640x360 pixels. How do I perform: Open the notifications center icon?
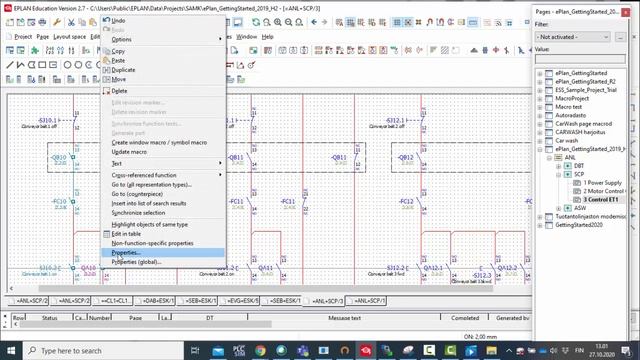626,351
